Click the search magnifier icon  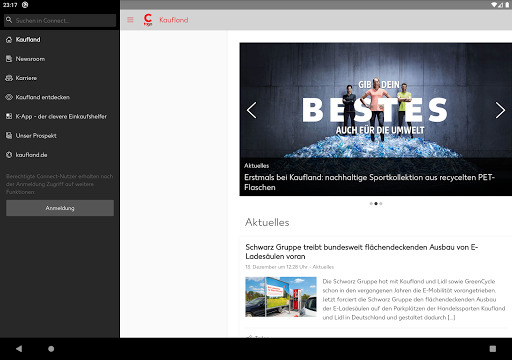tap(9, 20)
